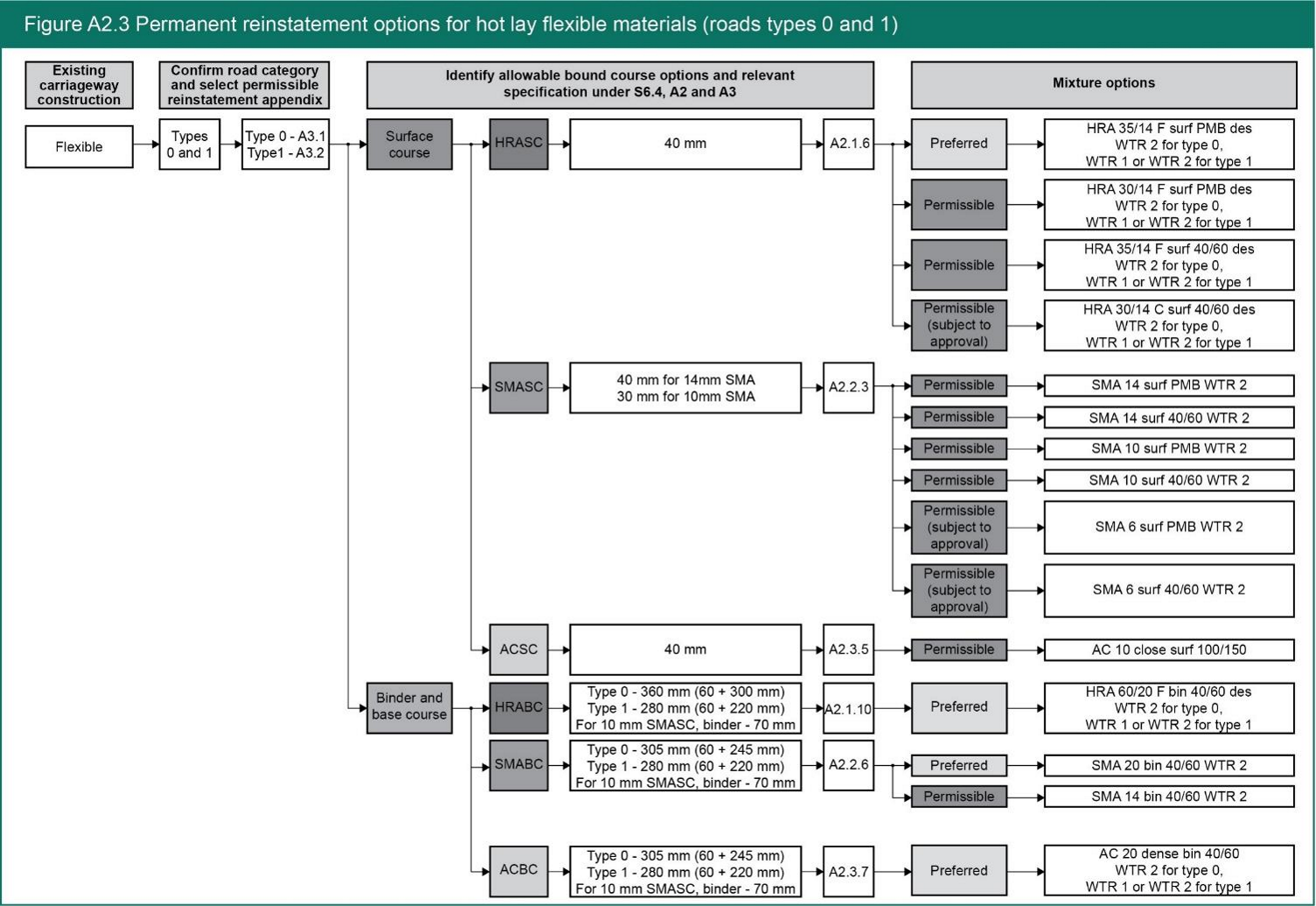1316x906 pixels.
Task: Select AC 10 close surf 100/150 mixture
Action: [1168, 650]
